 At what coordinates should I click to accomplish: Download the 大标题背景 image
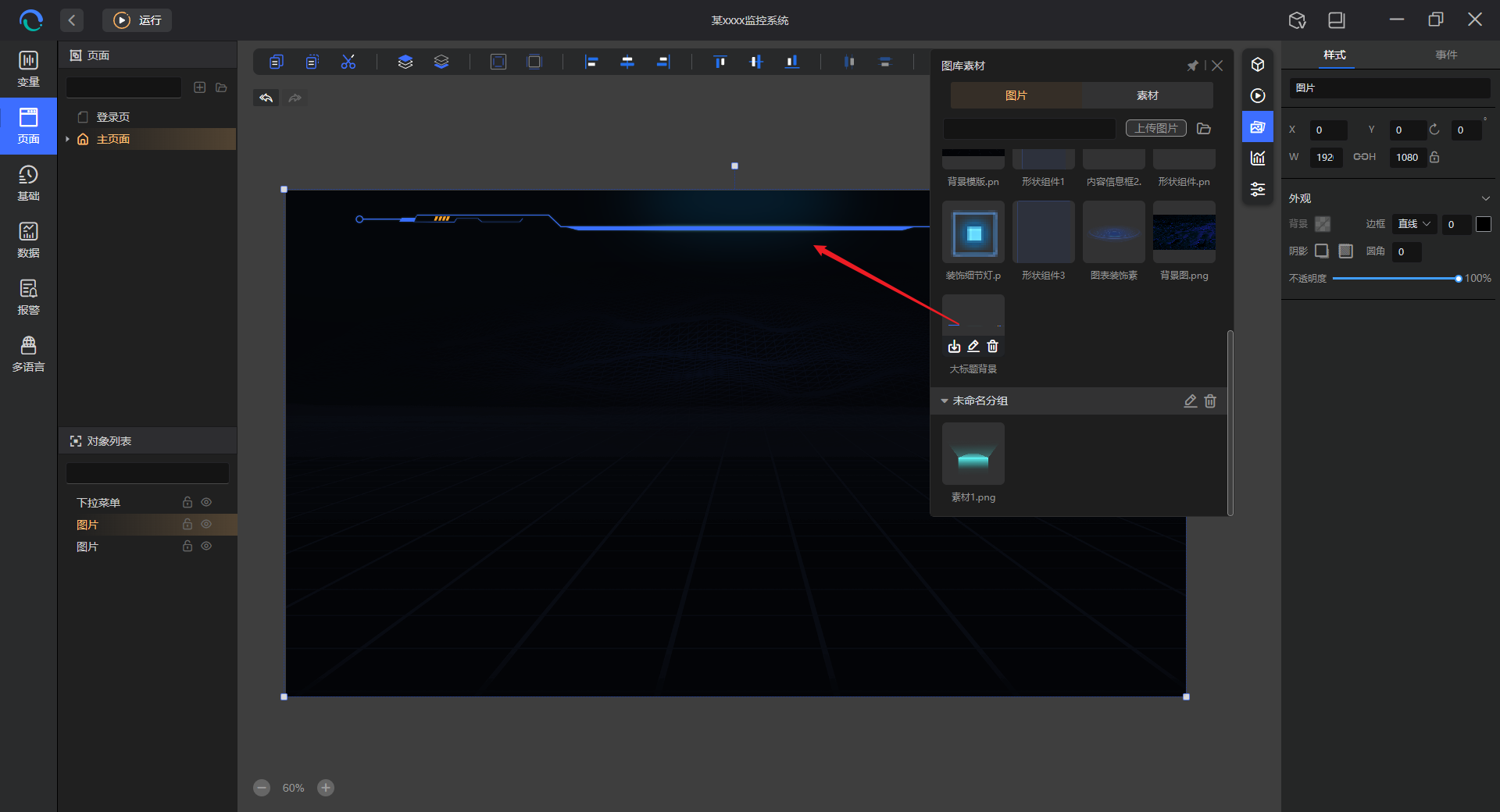tap(954, 346)
